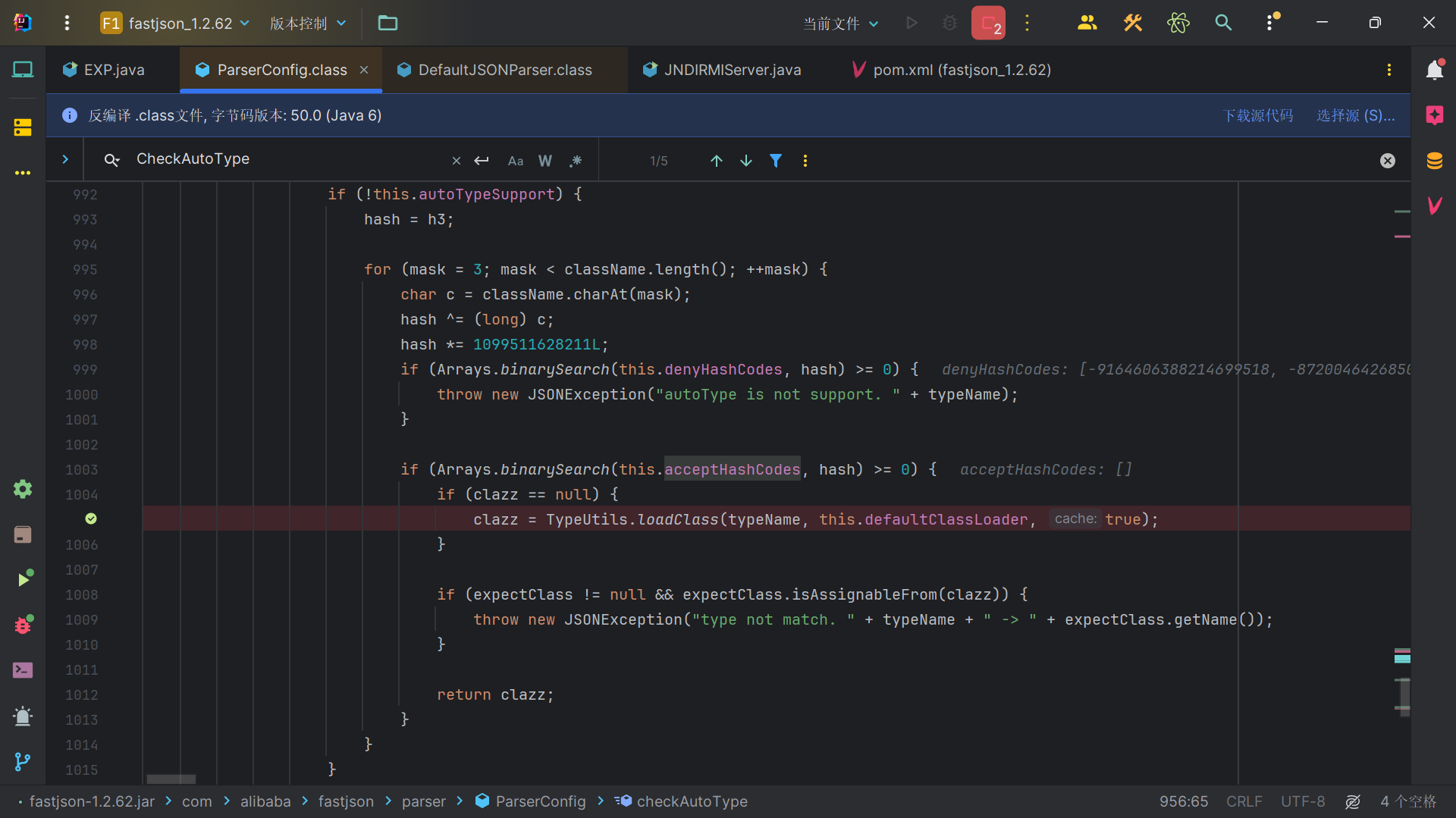Viewport: 1456px width, 818px height.
Task: Open Services gear tool window
Action: 23,489
